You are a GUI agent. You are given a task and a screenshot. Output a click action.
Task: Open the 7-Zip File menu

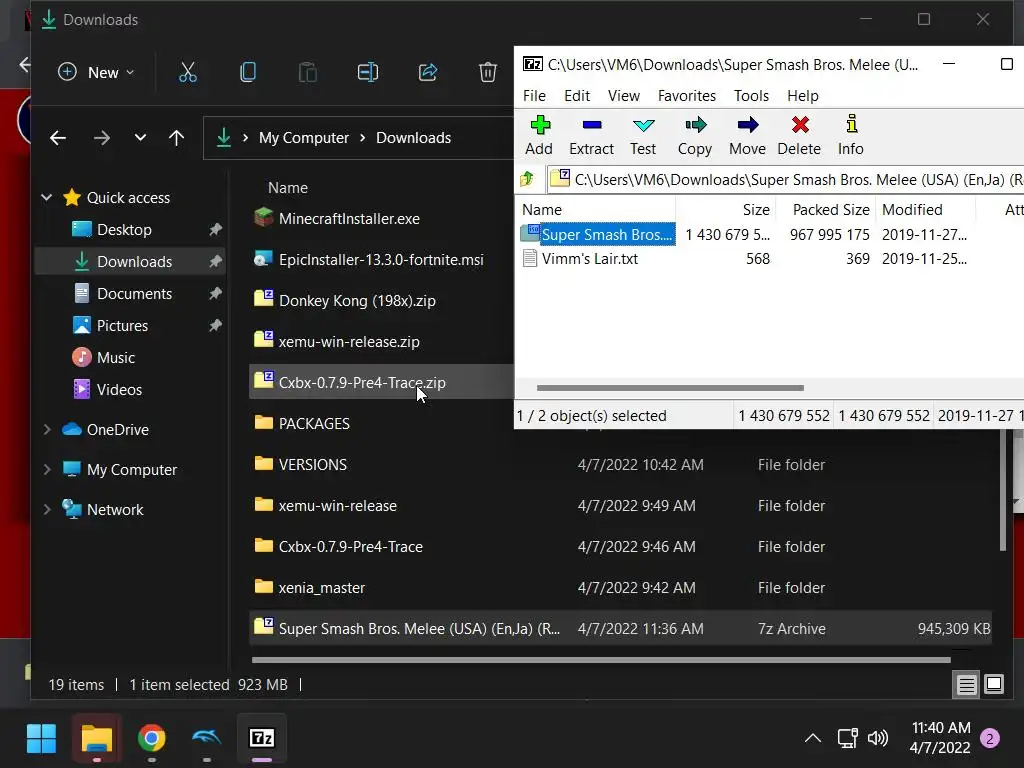[534, 95]
